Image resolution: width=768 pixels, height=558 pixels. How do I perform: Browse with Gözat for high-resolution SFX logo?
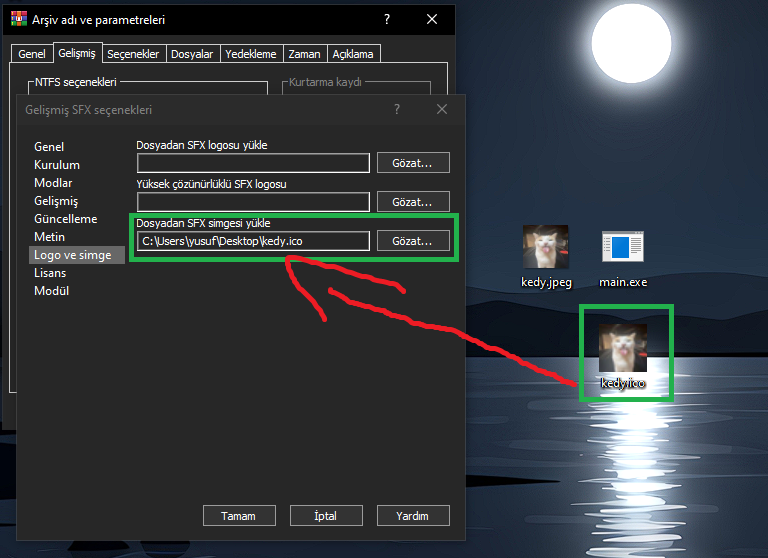[x=413, y=201]
